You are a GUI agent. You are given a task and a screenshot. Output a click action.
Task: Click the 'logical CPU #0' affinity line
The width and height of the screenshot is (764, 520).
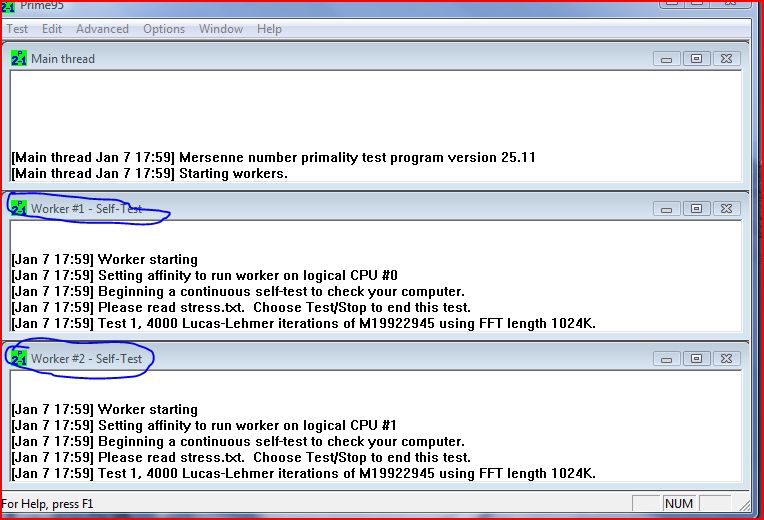click(x=205, y=275)
